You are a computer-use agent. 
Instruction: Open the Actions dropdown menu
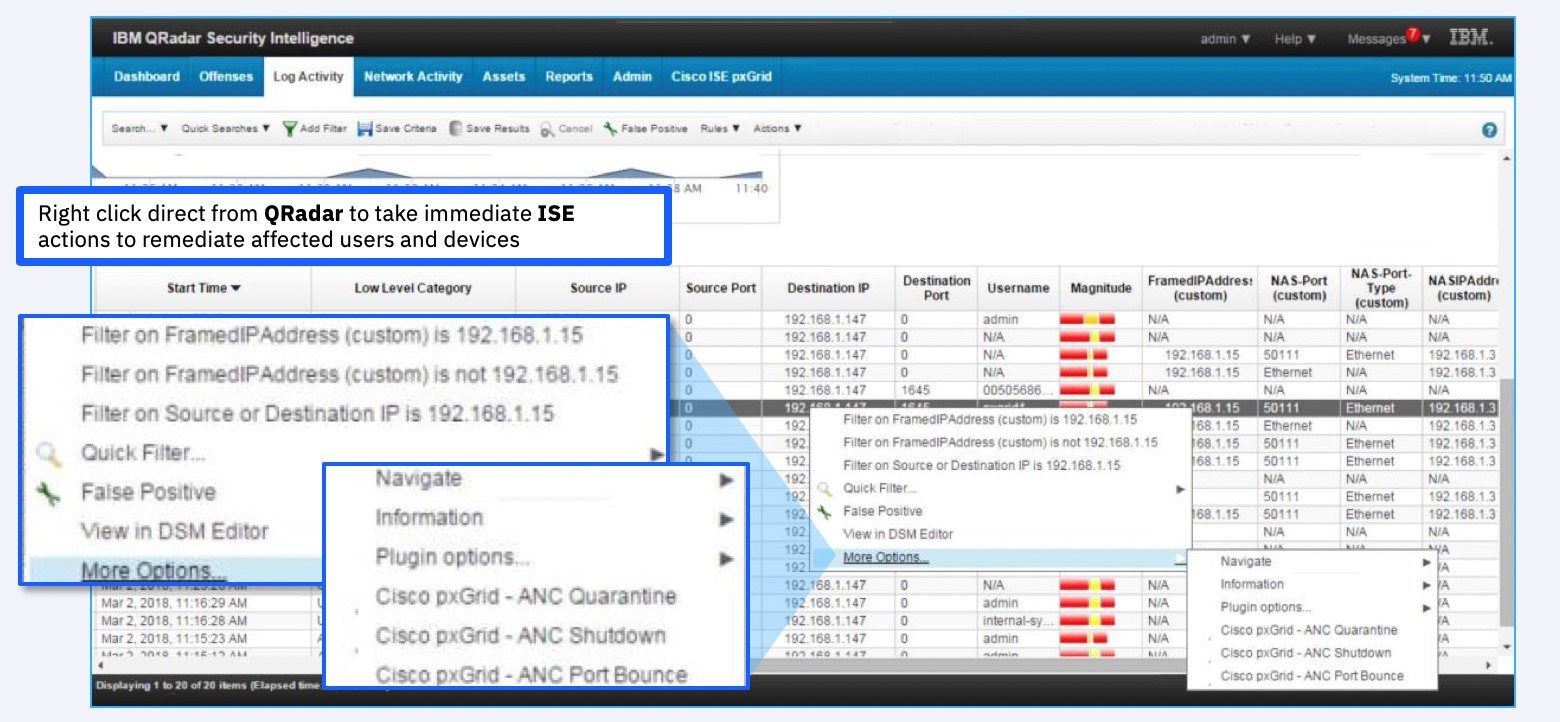tap(777, 129)
